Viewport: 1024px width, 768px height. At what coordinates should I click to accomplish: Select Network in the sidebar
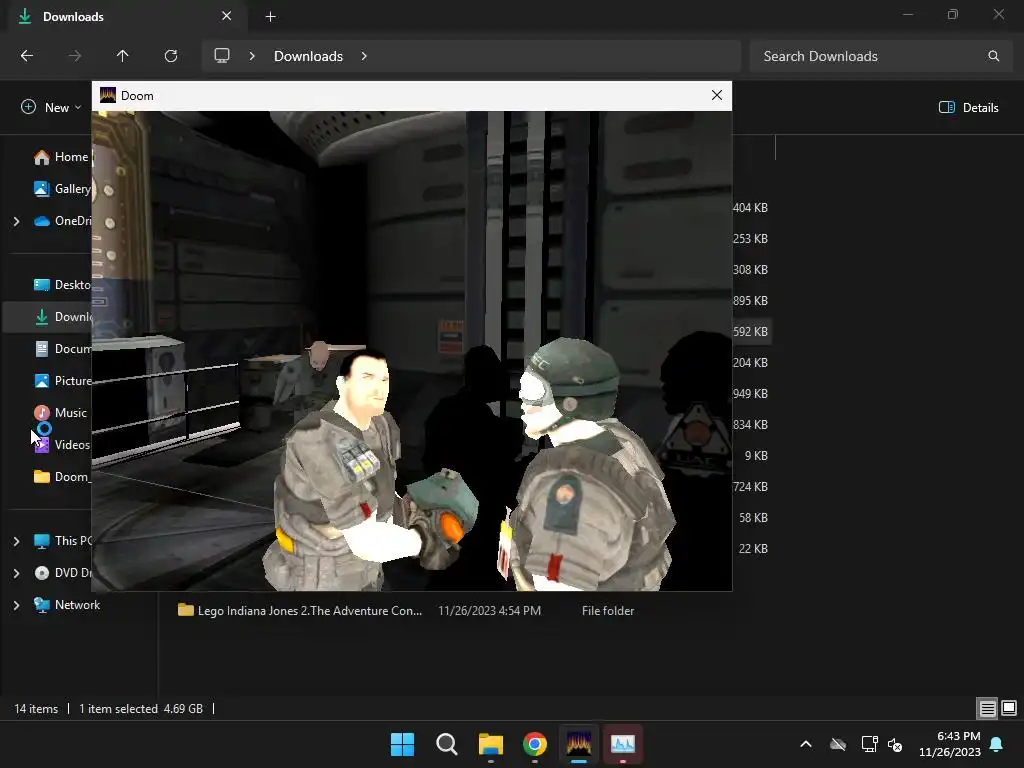[67, 605]
